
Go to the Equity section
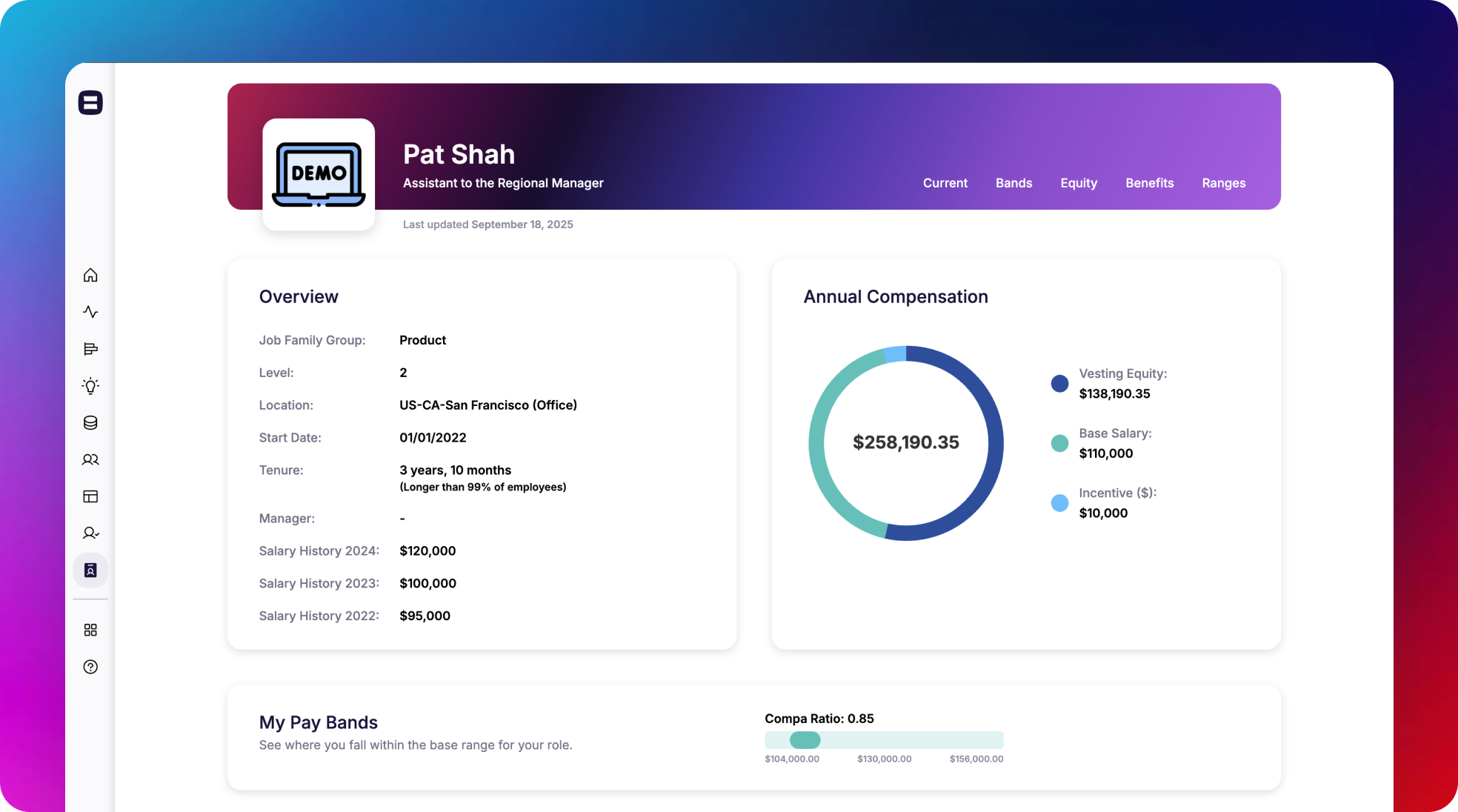point(1078,183)
